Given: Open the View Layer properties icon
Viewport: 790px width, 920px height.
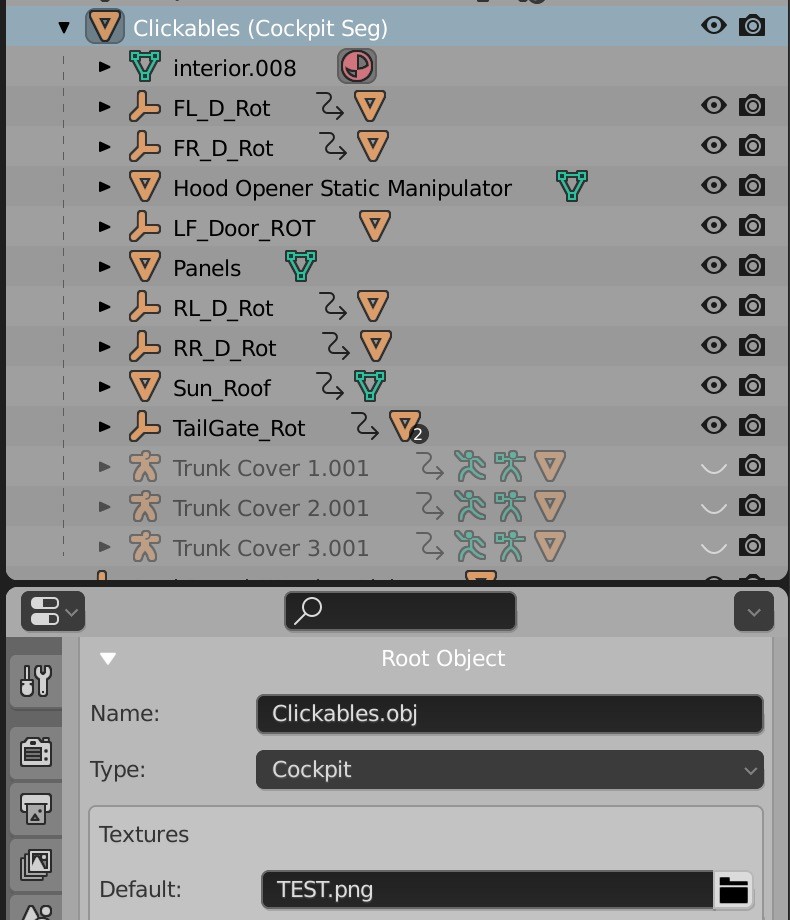Looking at the screenshot, I should coord(36,865).
